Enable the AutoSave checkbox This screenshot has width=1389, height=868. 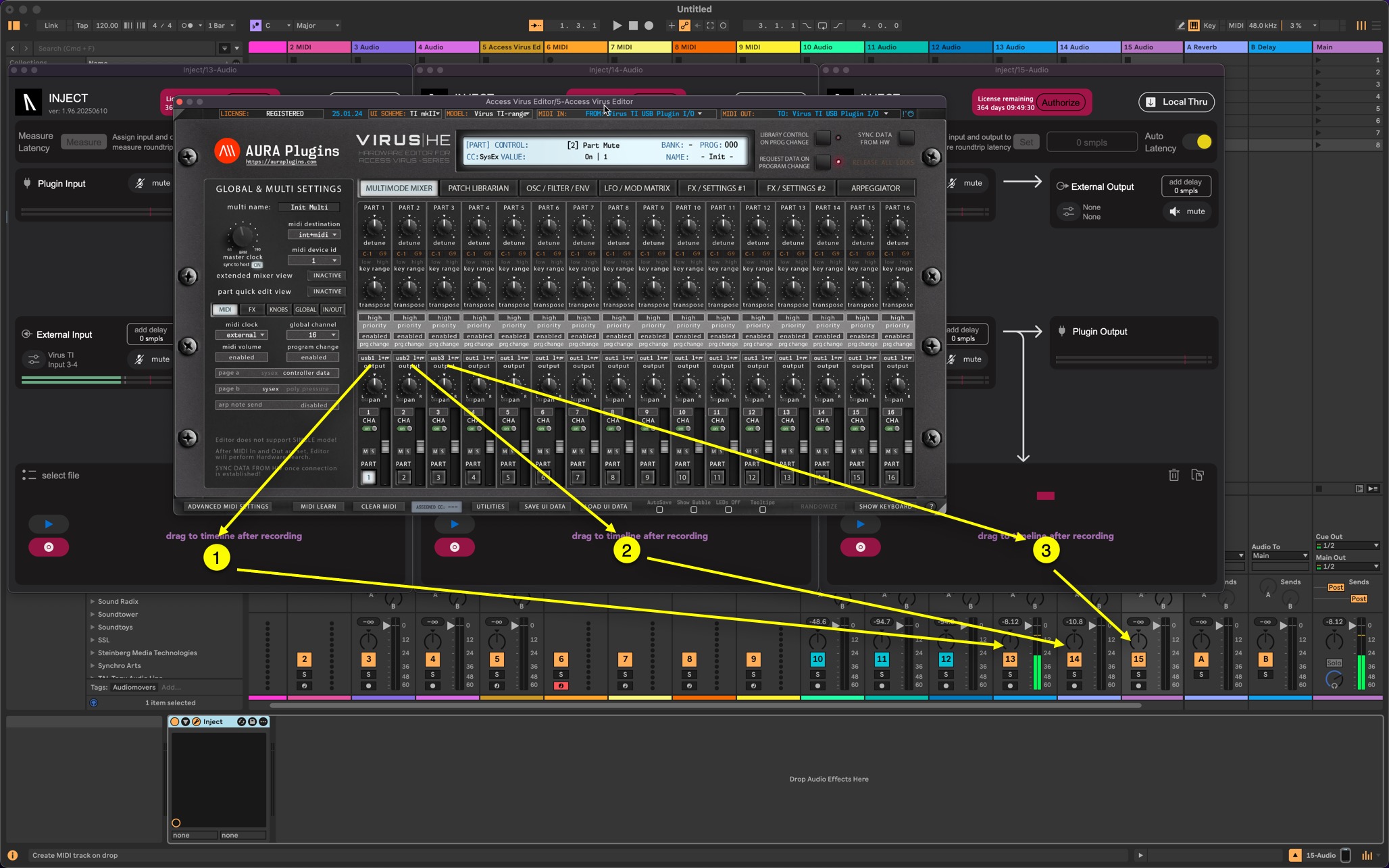659,510
